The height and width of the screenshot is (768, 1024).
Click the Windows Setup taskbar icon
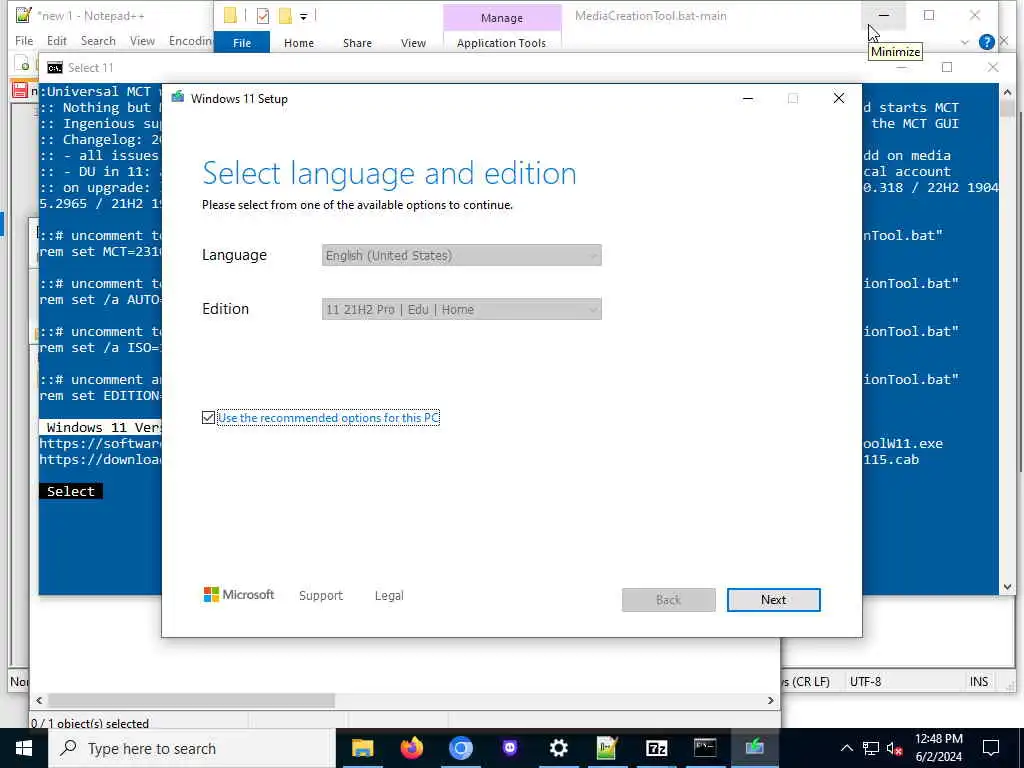pos(754,748)
